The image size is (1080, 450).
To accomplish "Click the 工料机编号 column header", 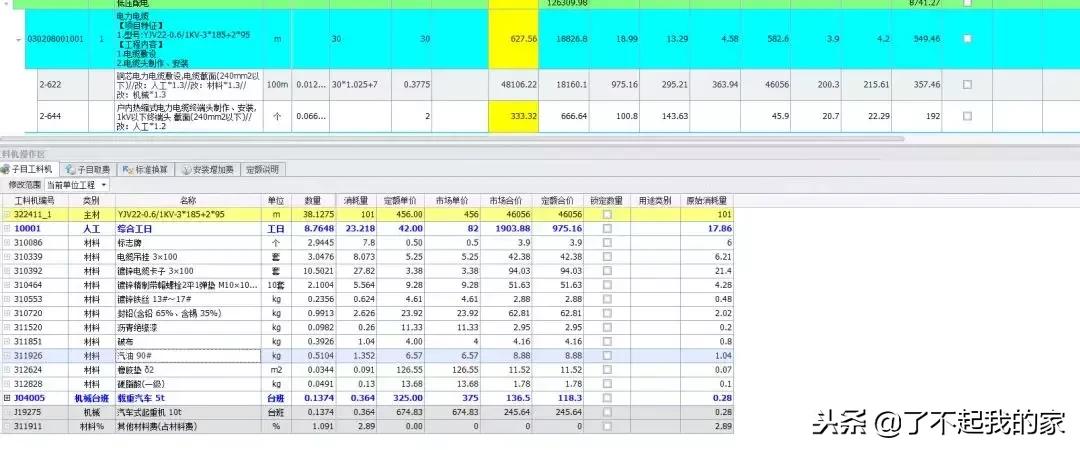I will (x=34, y=201).
